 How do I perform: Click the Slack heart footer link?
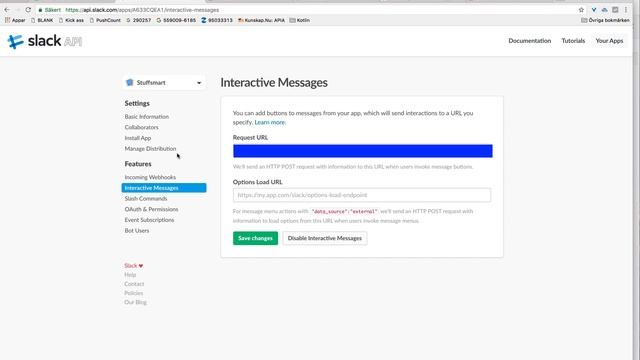pyautogui.click(x=133, y=266)
